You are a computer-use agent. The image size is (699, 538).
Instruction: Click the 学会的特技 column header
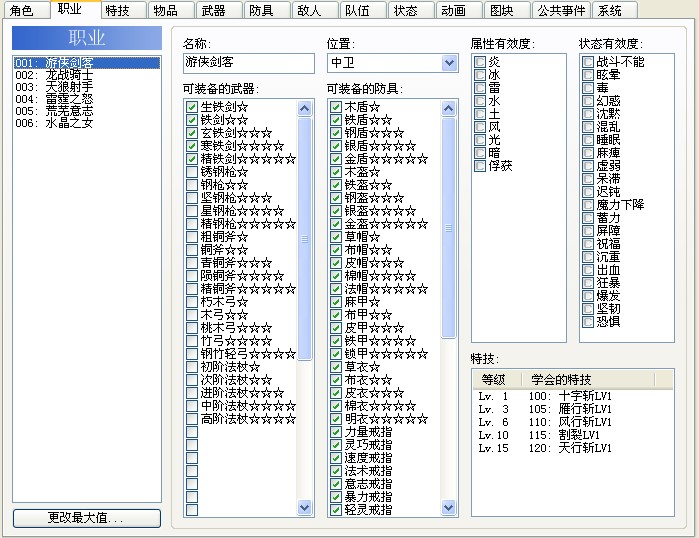588,380
